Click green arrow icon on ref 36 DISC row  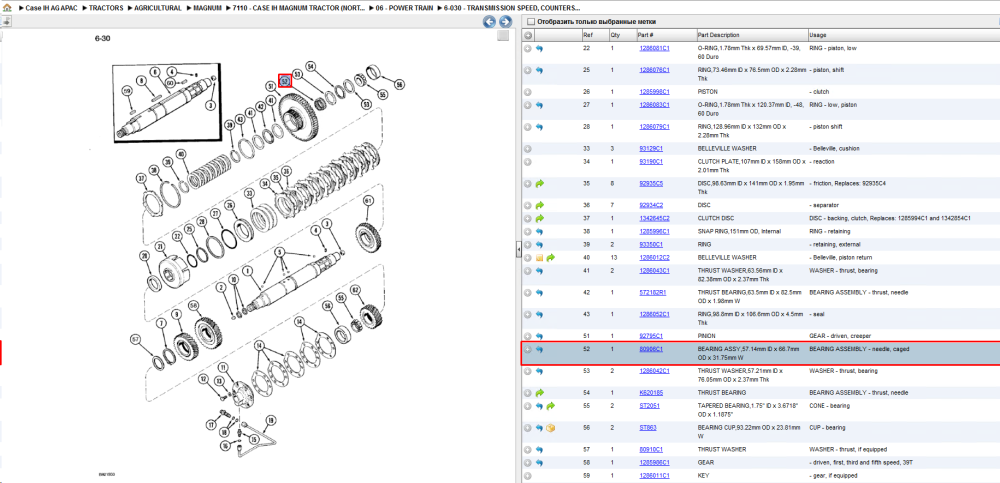(540, 205)
